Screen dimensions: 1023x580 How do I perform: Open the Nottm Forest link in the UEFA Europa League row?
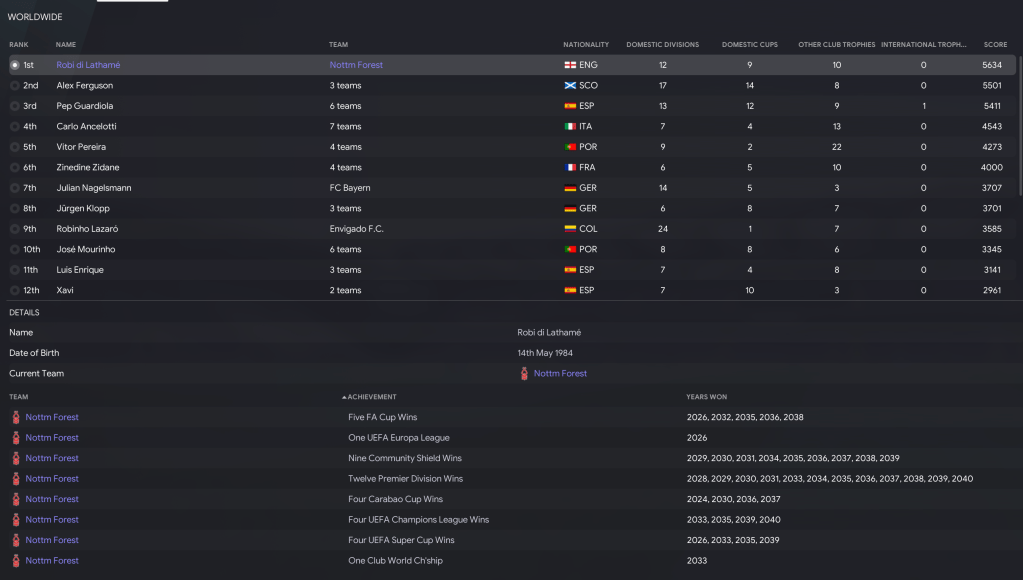tap(52, 438)
